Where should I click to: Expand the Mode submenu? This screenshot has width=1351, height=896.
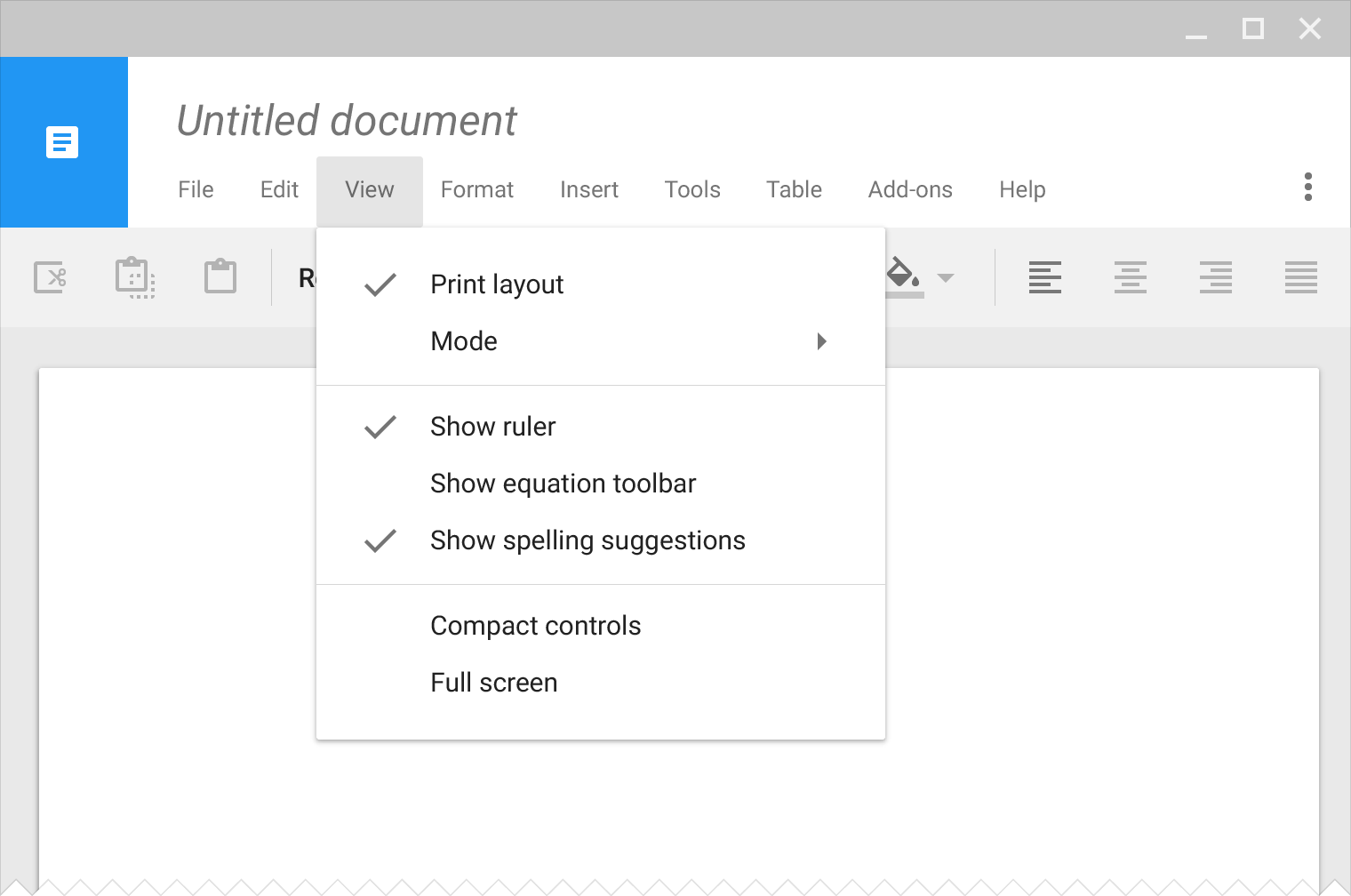[x=601, y=341]
